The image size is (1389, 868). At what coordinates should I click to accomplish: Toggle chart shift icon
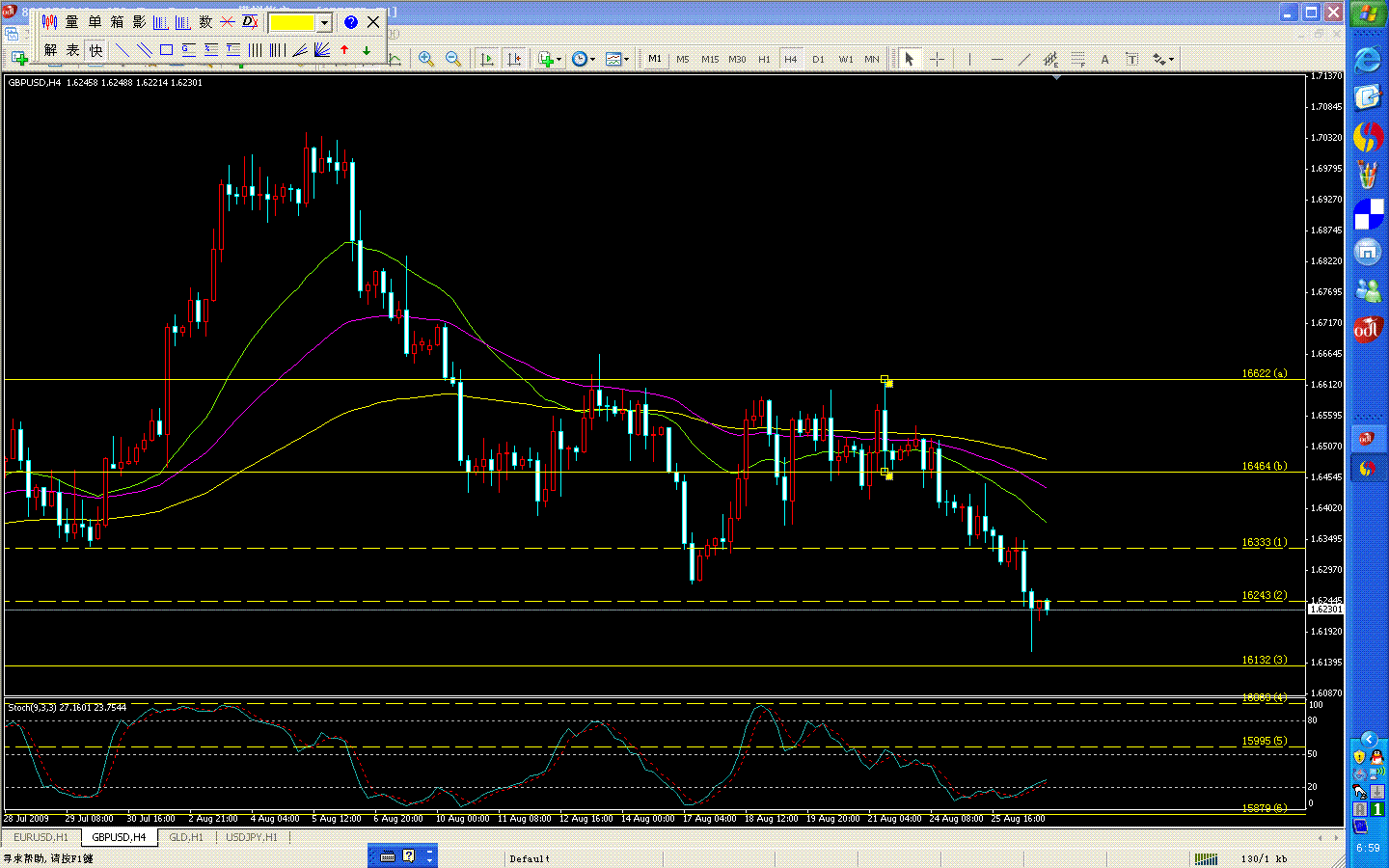click(x=514, y=59)
